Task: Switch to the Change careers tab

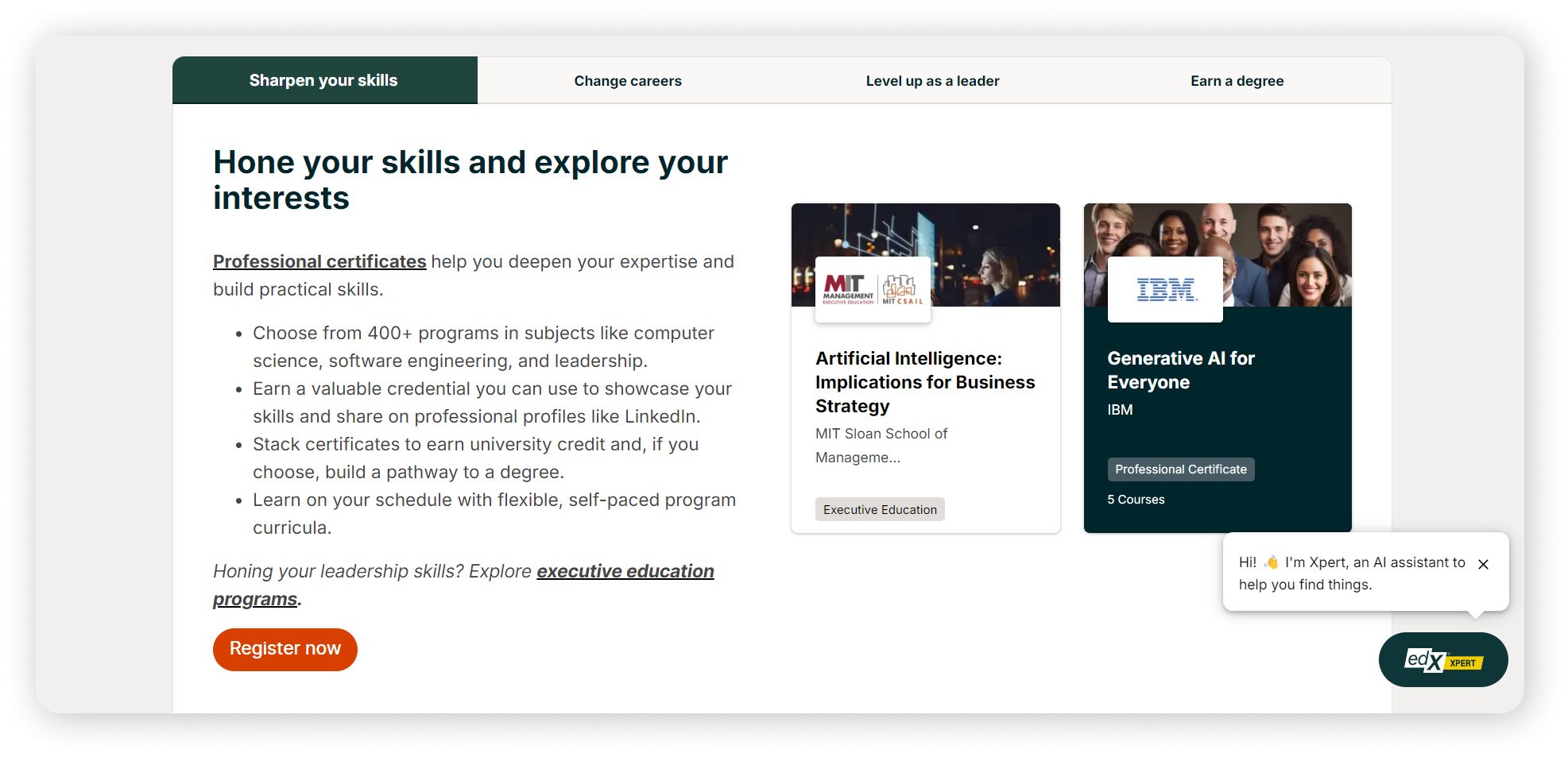Action: [x=627, y=79]
